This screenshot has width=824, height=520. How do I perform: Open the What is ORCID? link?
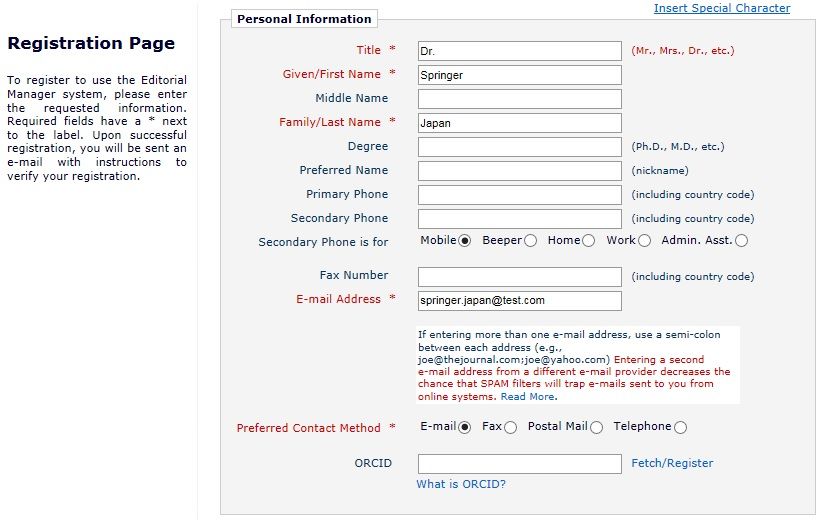[x=461, y=484]
